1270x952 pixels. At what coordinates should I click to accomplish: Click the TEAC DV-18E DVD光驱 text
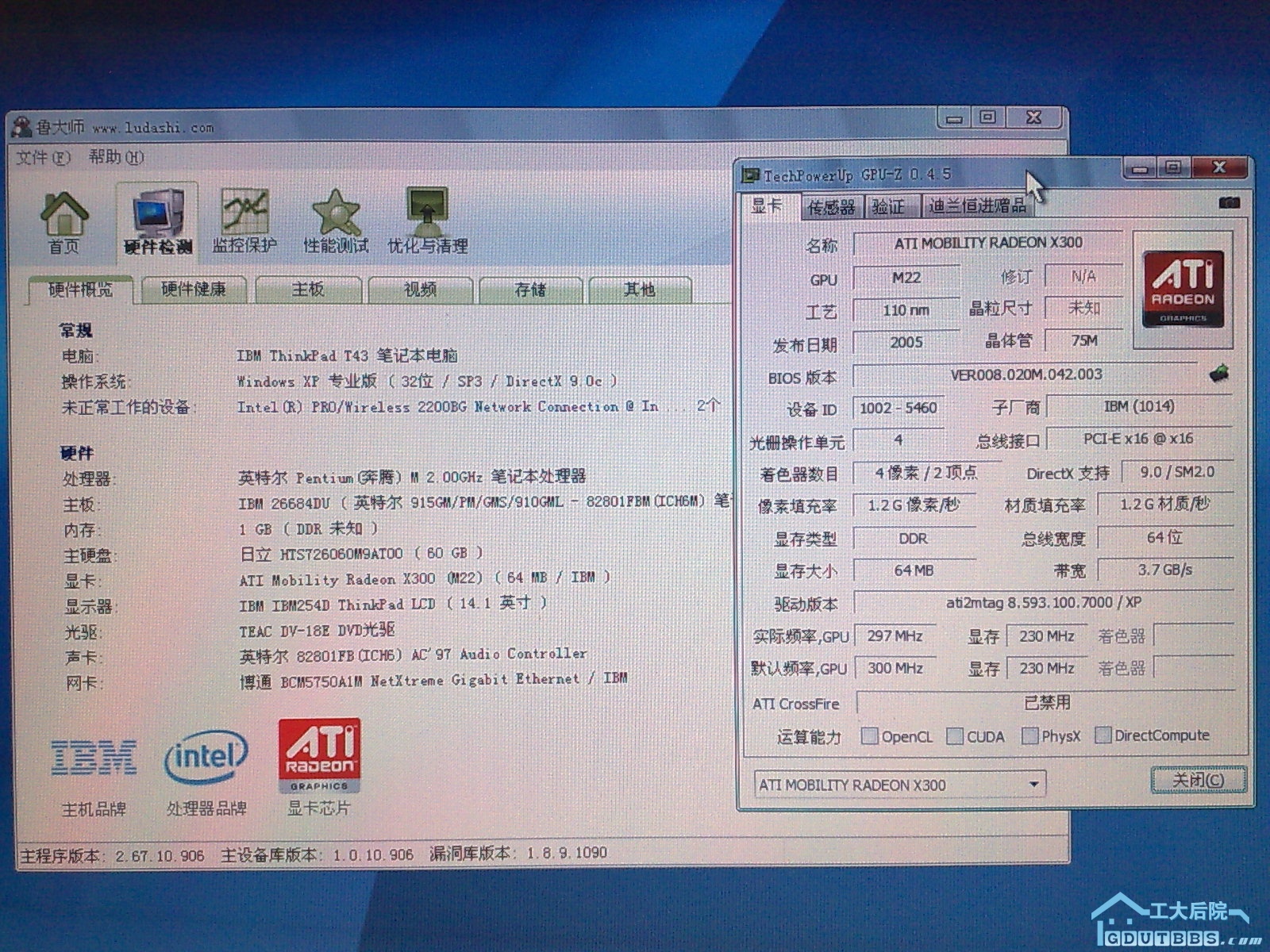[317, 631]
